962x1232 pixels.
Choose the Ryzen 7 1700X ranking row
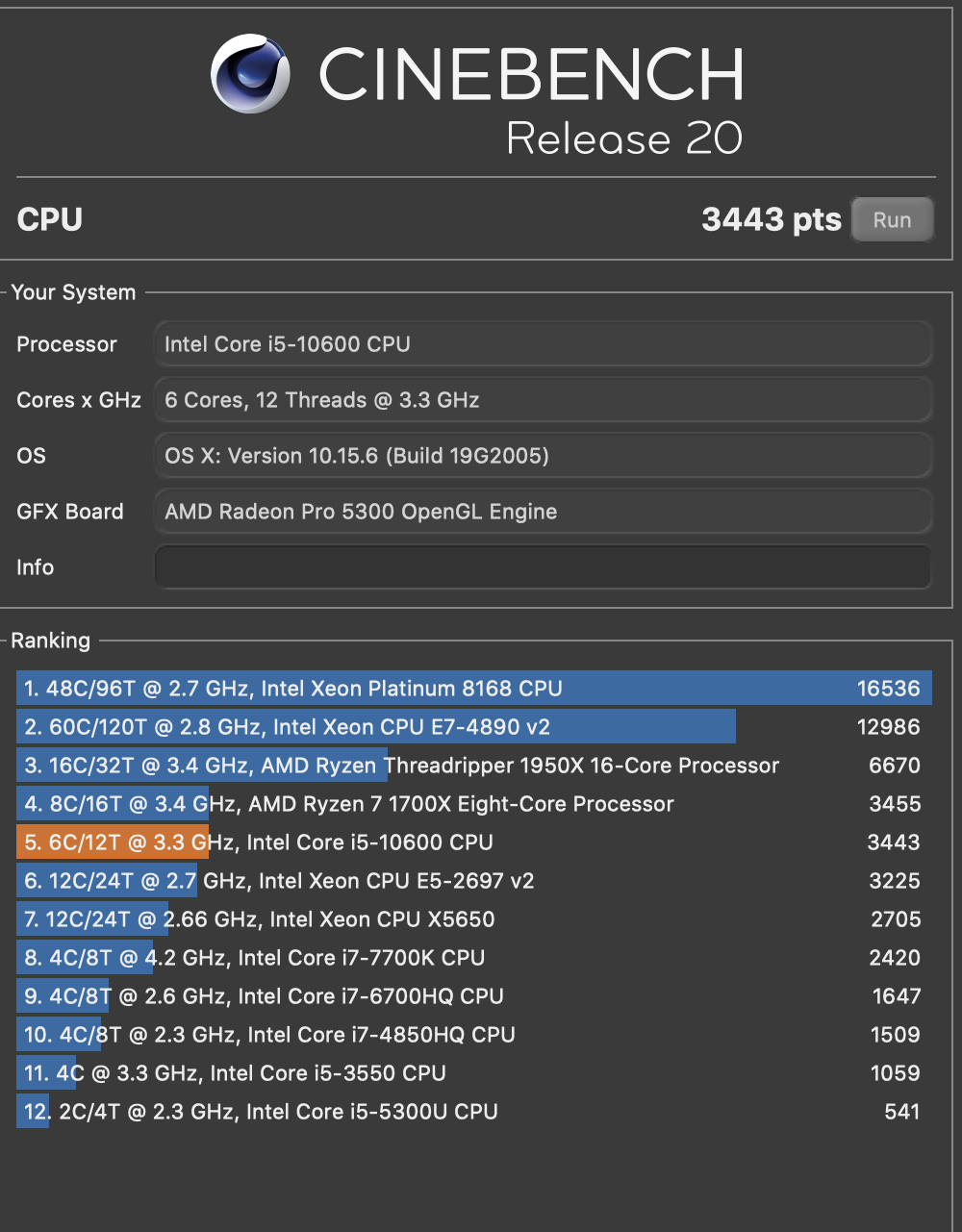[473, 804]
